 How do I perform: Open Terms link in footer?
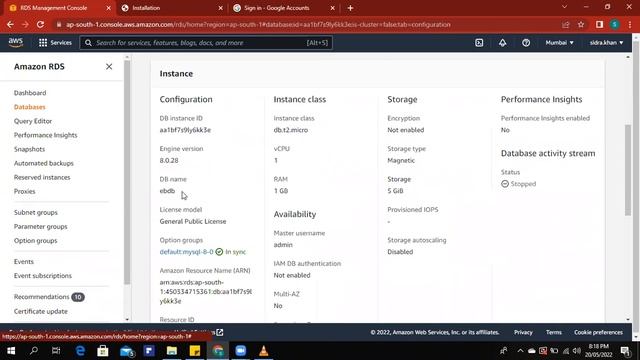click(553, 332)
